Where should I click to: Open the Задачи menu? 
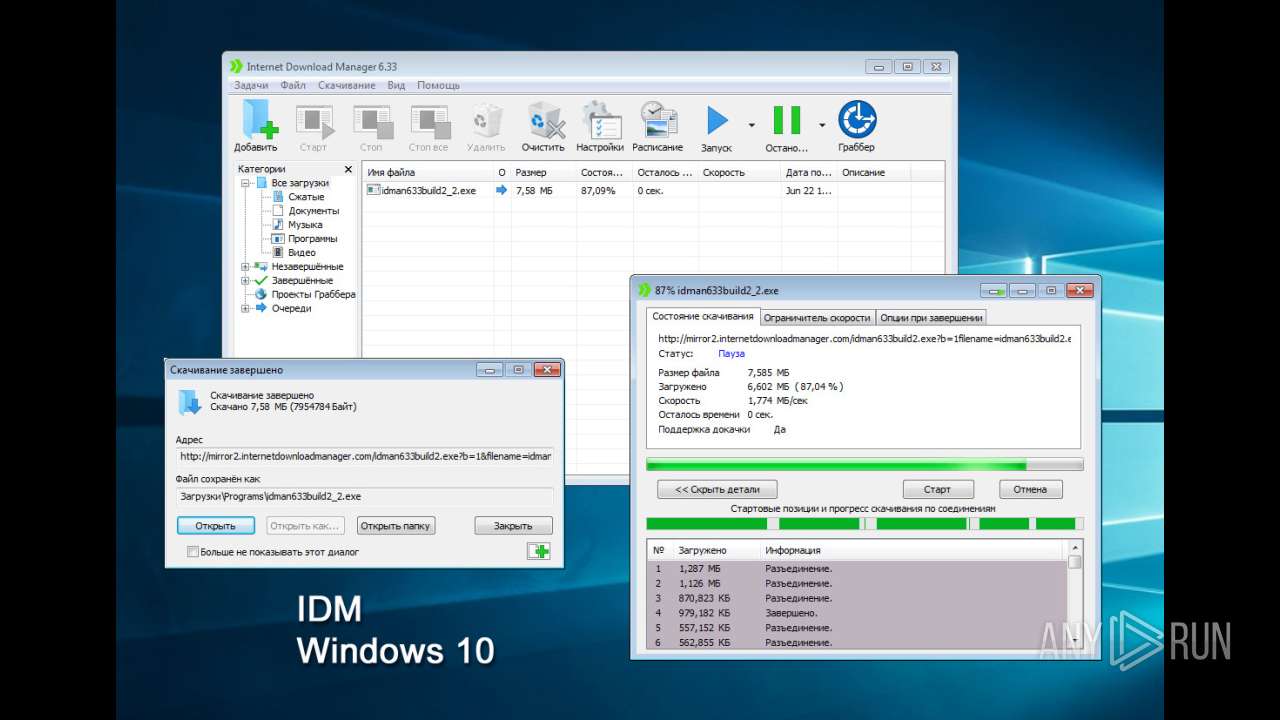point(251,86)
